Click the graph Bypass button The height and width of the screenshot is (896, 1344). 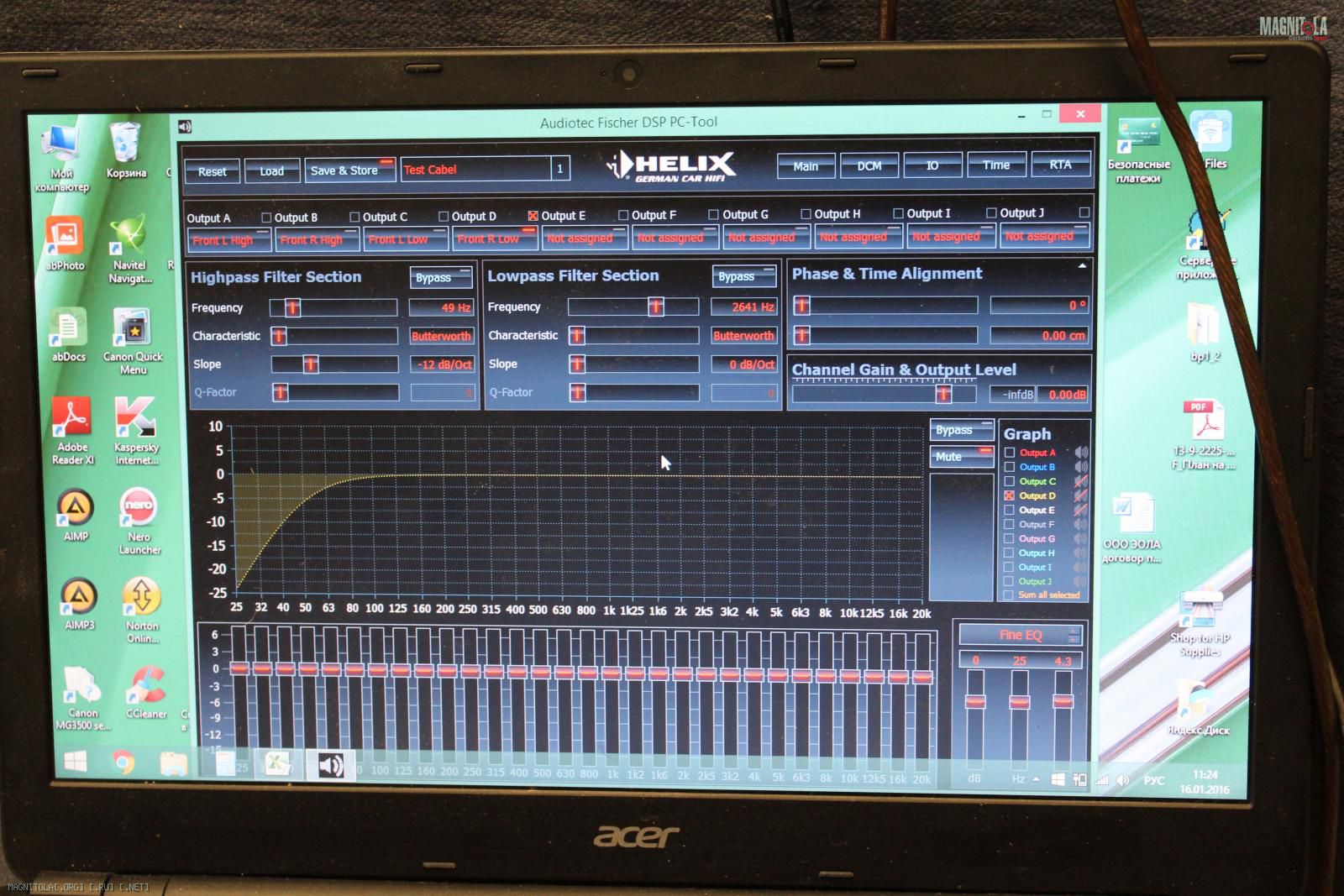961,430
